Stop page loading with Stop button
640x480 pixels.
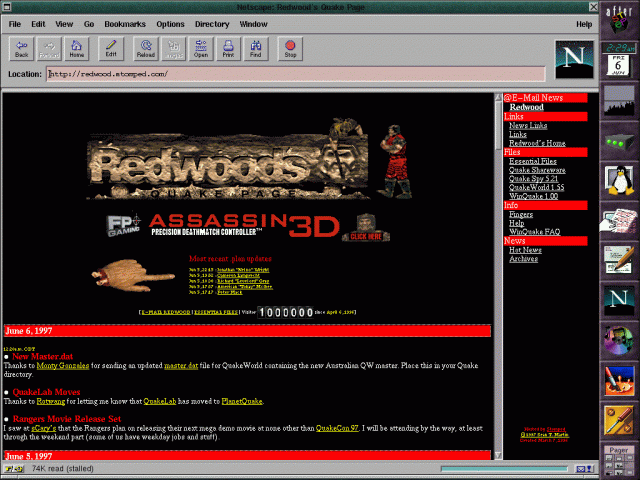click(x=290, y=47)
